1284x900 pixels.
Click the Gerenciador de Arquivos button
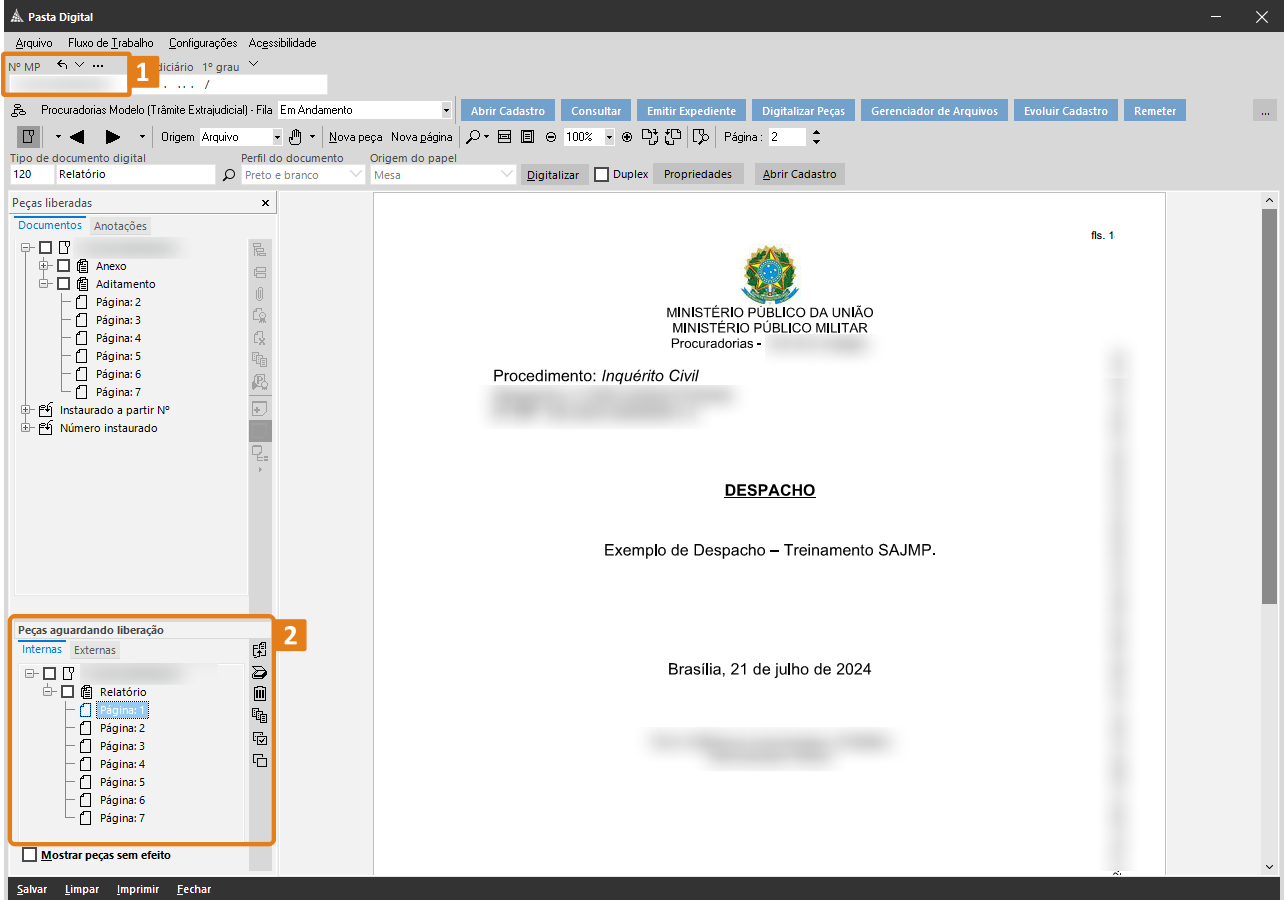click(934, 111)
